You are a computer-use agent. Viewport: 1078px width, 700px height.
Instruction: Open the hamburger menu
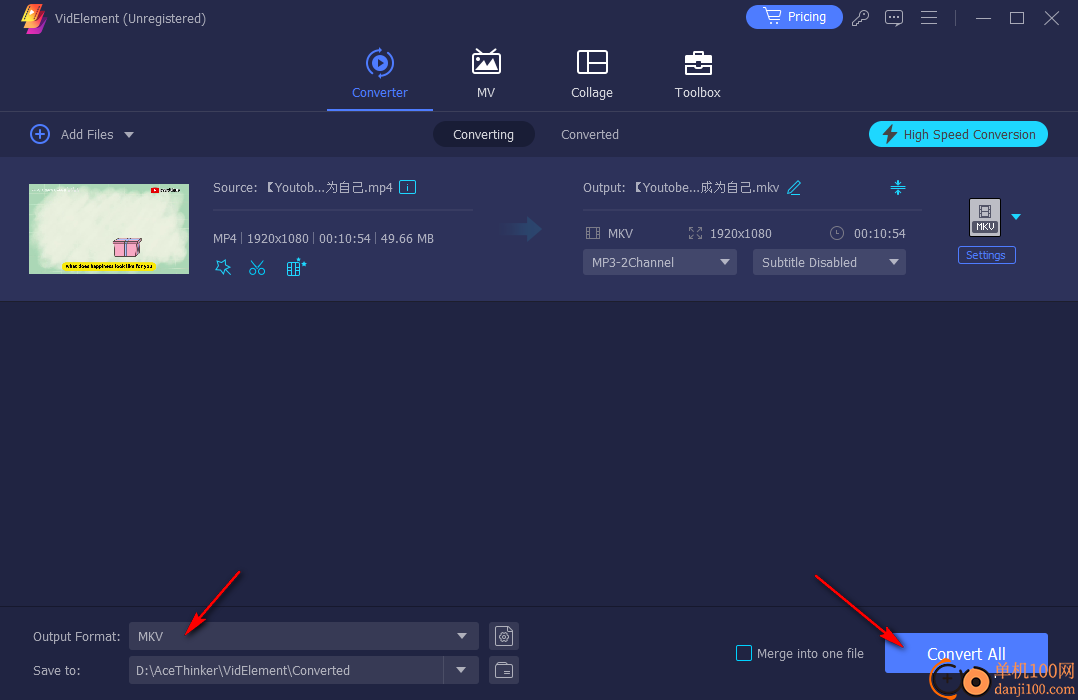tap(929, 18)
